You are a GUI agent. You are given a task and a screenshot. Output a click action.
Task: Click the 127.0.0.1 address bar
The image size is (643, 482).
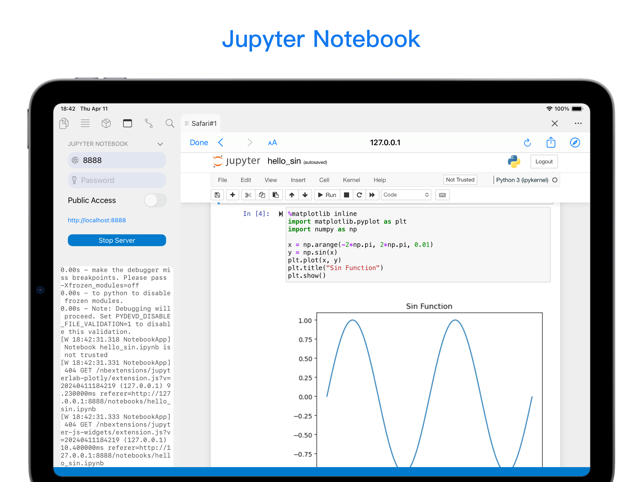(x=385, y=142)
